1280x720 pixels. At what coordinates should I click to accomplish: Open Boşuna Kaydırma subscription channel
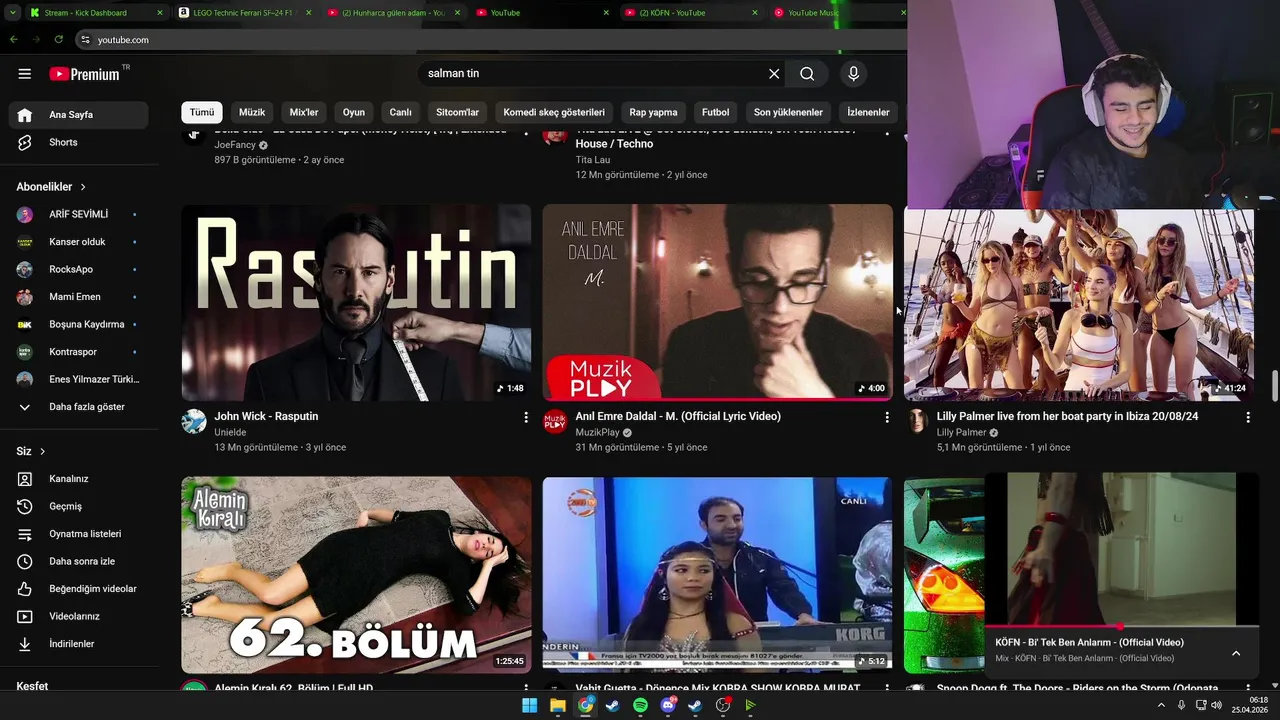click(78, 324)
